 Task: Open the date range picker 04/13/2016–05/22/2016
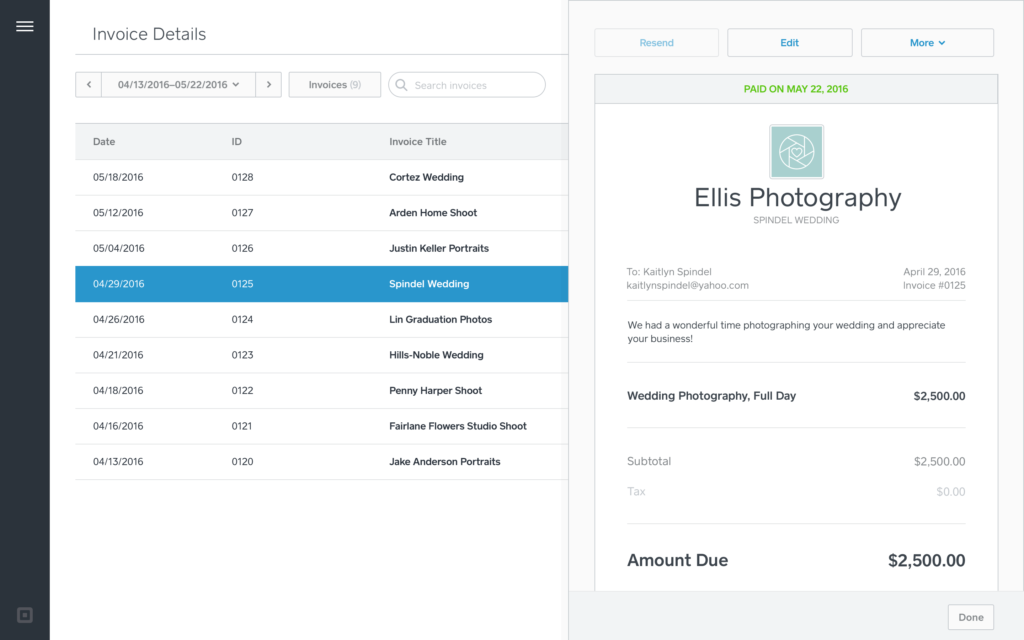pos(178,84)
